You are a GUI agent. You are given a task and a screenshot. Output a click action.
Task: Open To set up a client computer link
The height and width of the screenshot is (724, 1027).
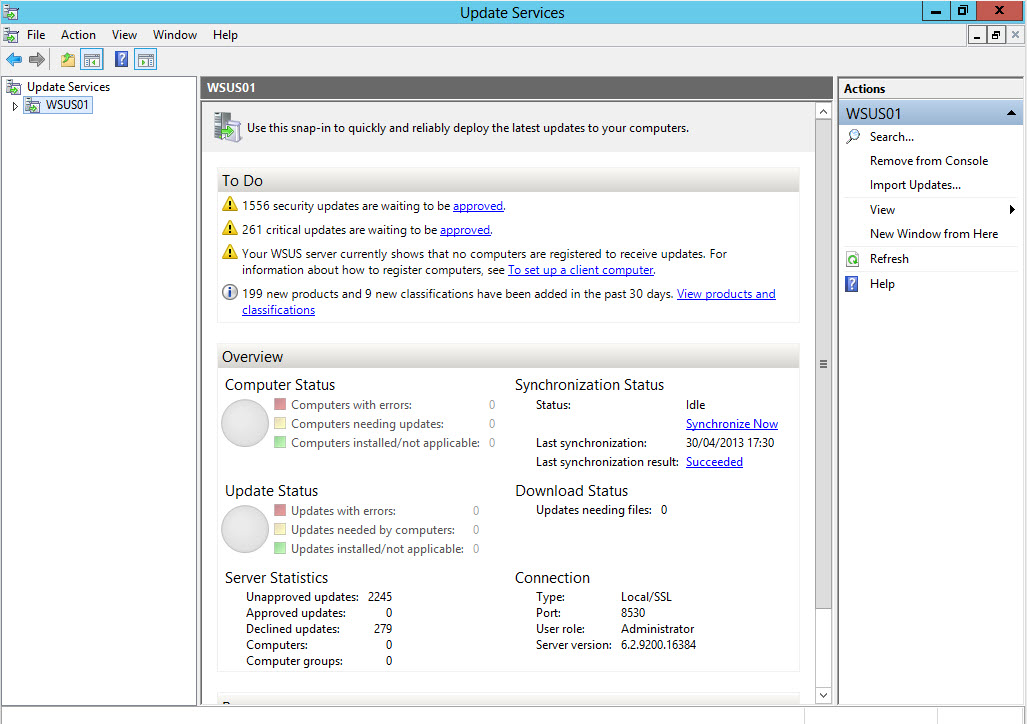tap(581, 270)
